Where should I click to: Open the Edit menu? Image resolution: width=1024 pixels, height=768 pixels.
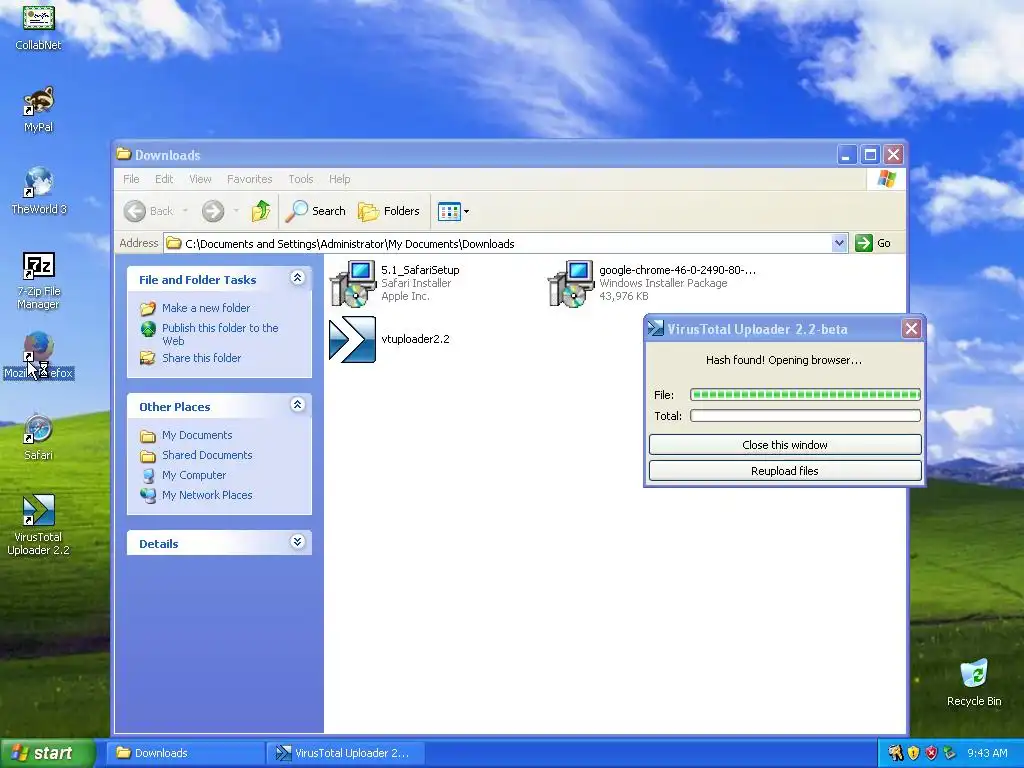(164, 179)
